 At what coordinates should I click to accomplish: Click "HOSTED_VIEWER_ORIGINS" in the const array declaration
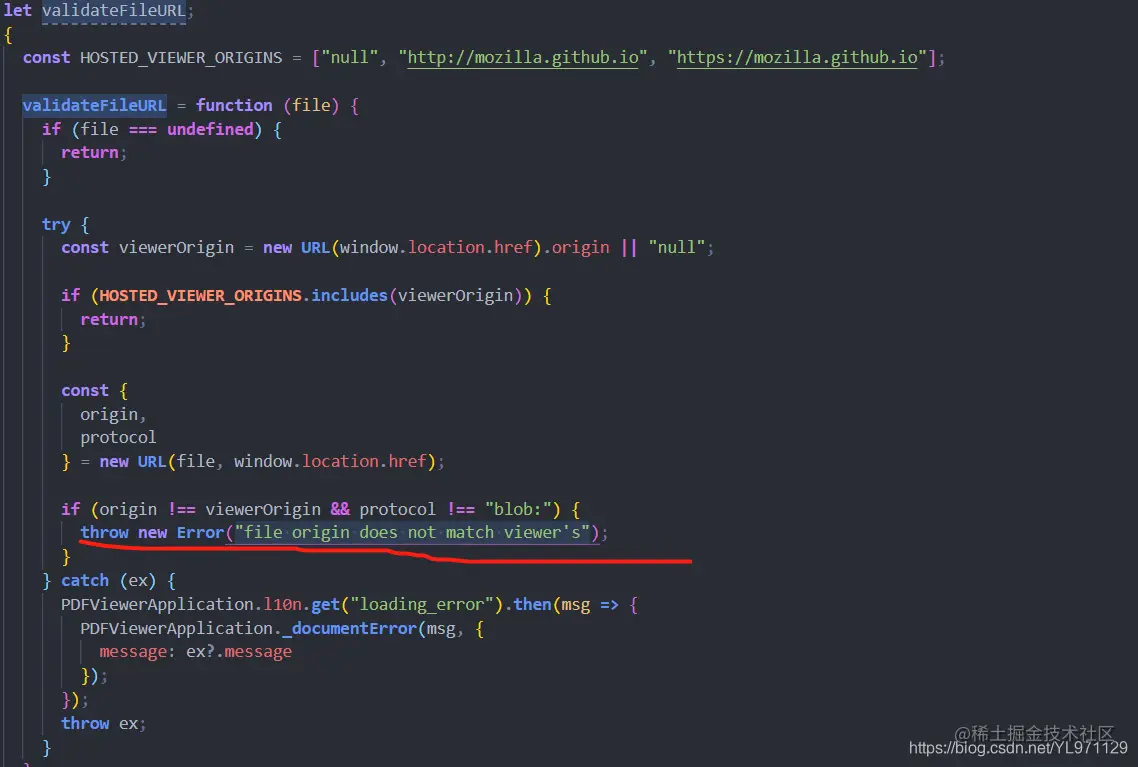(x=181, y=58)
